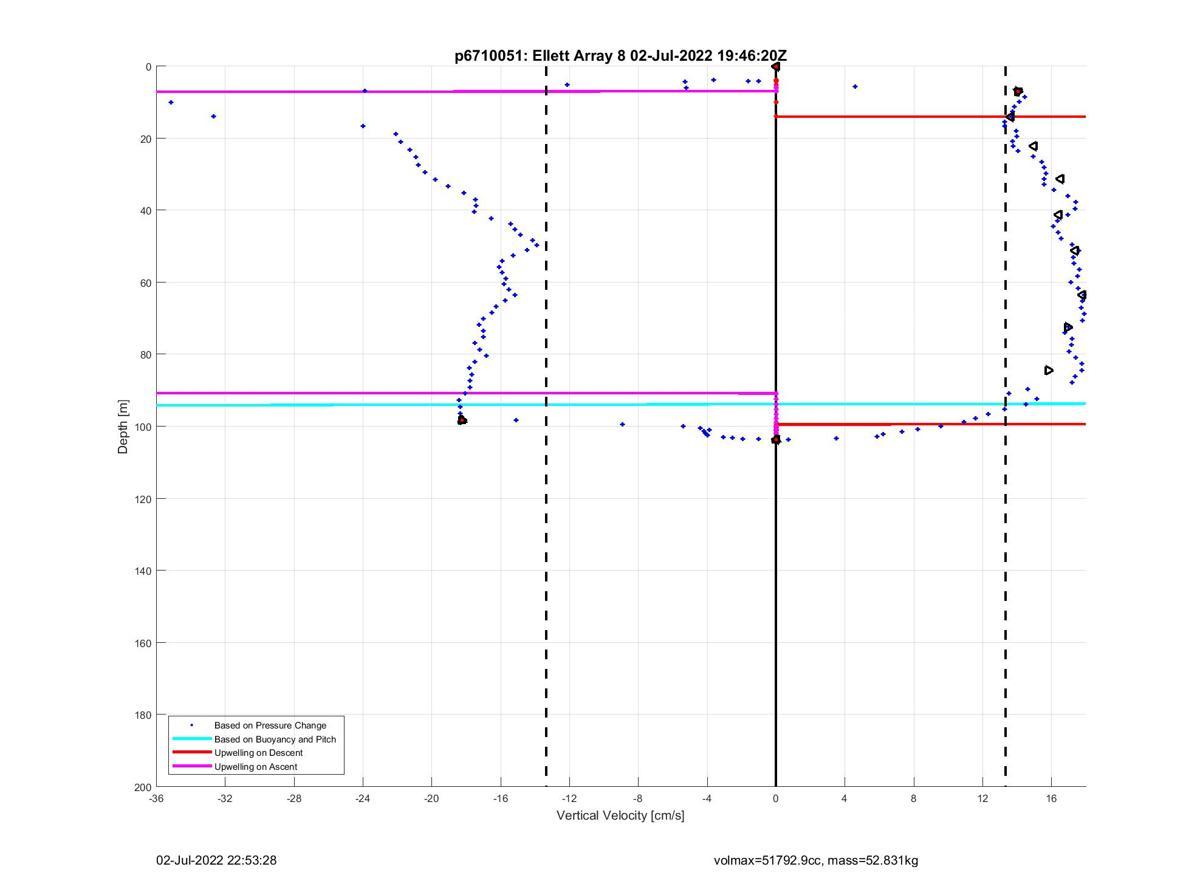The width and height of the screenshot is (1200, 885).
Task: Click the 160 tick on the depth axis
Action: click(142, 643)
